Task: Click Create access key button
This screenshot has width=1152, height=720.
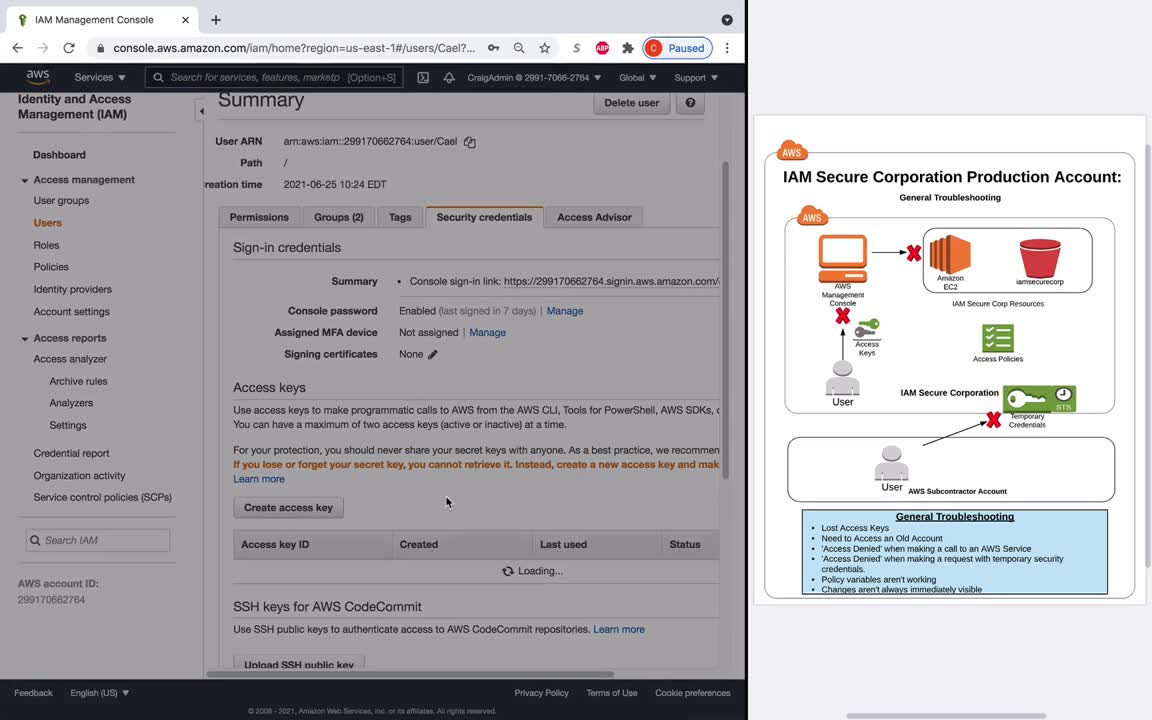Action: click(x=288, y=508)
